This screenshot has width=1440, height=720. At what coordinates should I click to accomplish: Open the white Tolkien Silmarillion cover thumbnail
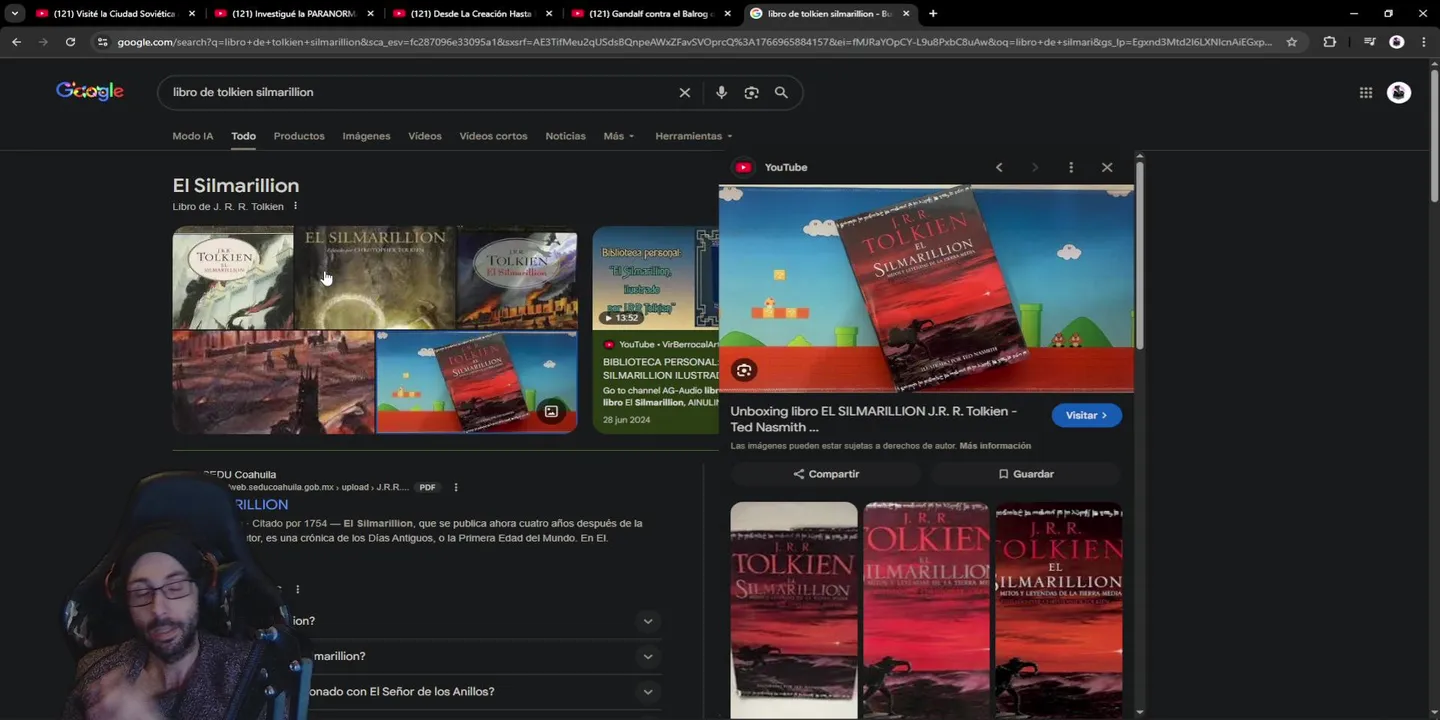[x=232, y=277]
